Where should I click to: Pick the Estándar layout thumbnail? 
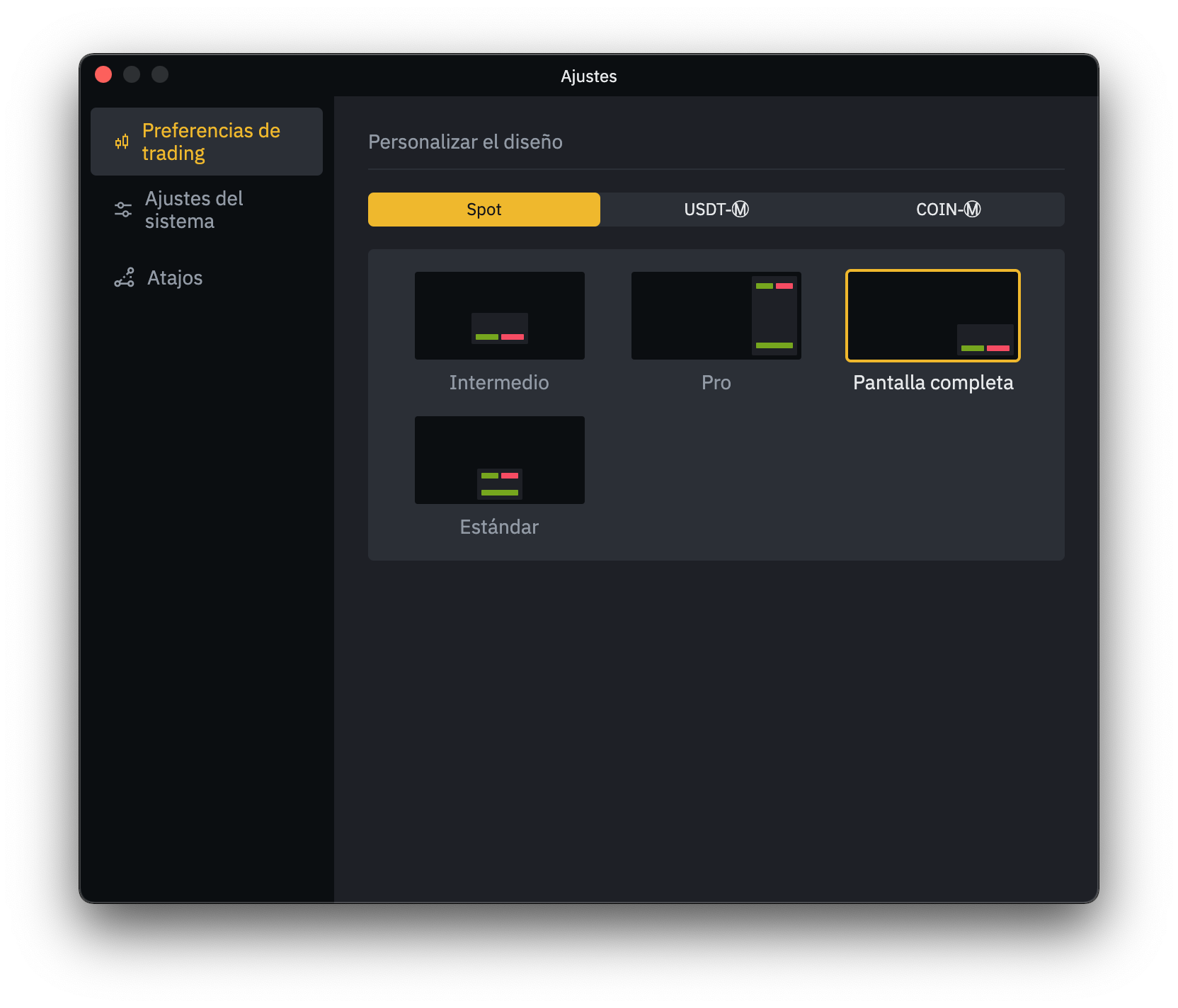pos(500,460)
